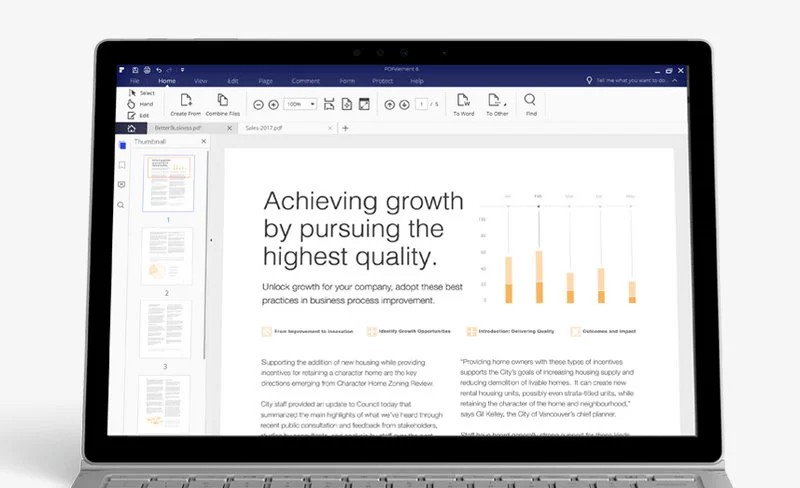Screen dimensions: 800x488
Task: Close the Thumbnail panel
Action: (204, 142)
